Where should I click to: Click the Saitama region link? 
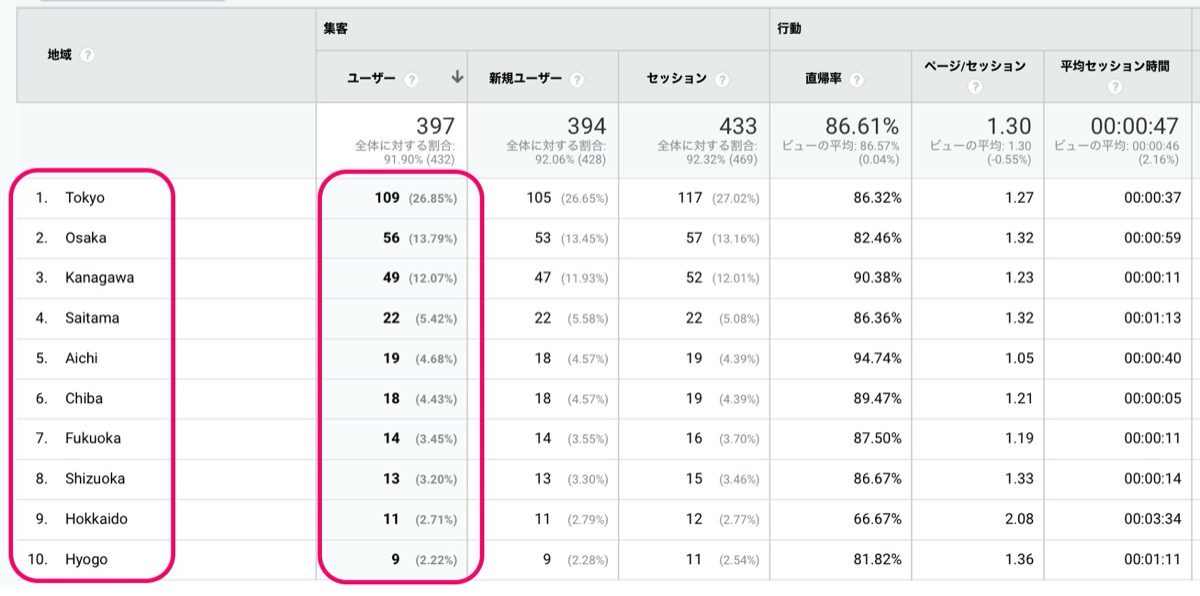click(x=92, y=318)
